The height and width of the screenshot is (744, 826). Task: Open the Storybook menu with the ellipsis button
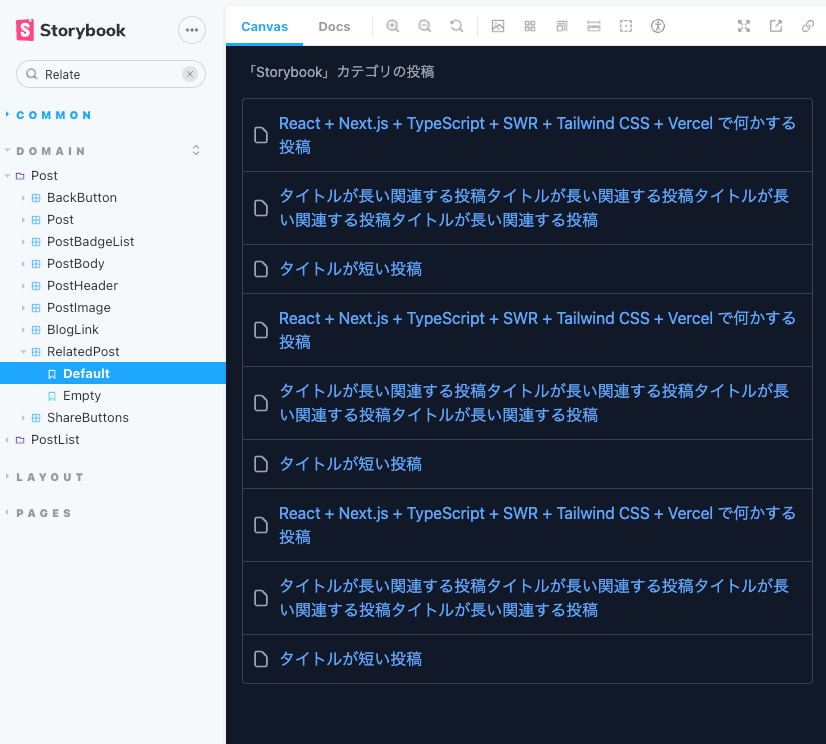pyautogui.click(x=191, y=30)
